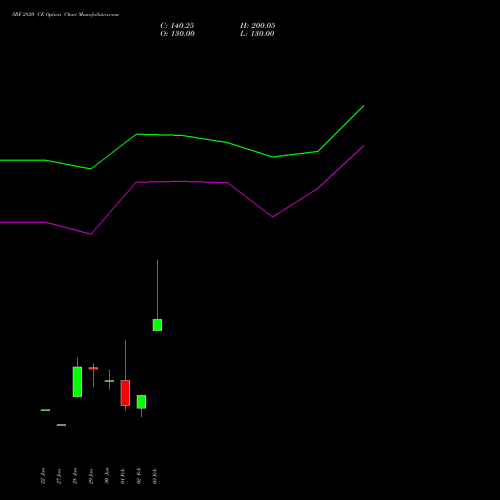
Task: Click the green candle body for 03 Feb
Action: 157,325
